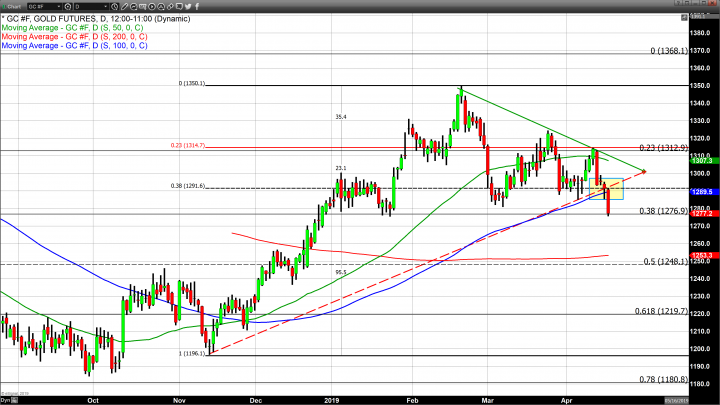The width and height of the screenshot is (720, 405).
Task: Click the red 0.23 (1314.7) retracement label
Action: click(188, 146)
